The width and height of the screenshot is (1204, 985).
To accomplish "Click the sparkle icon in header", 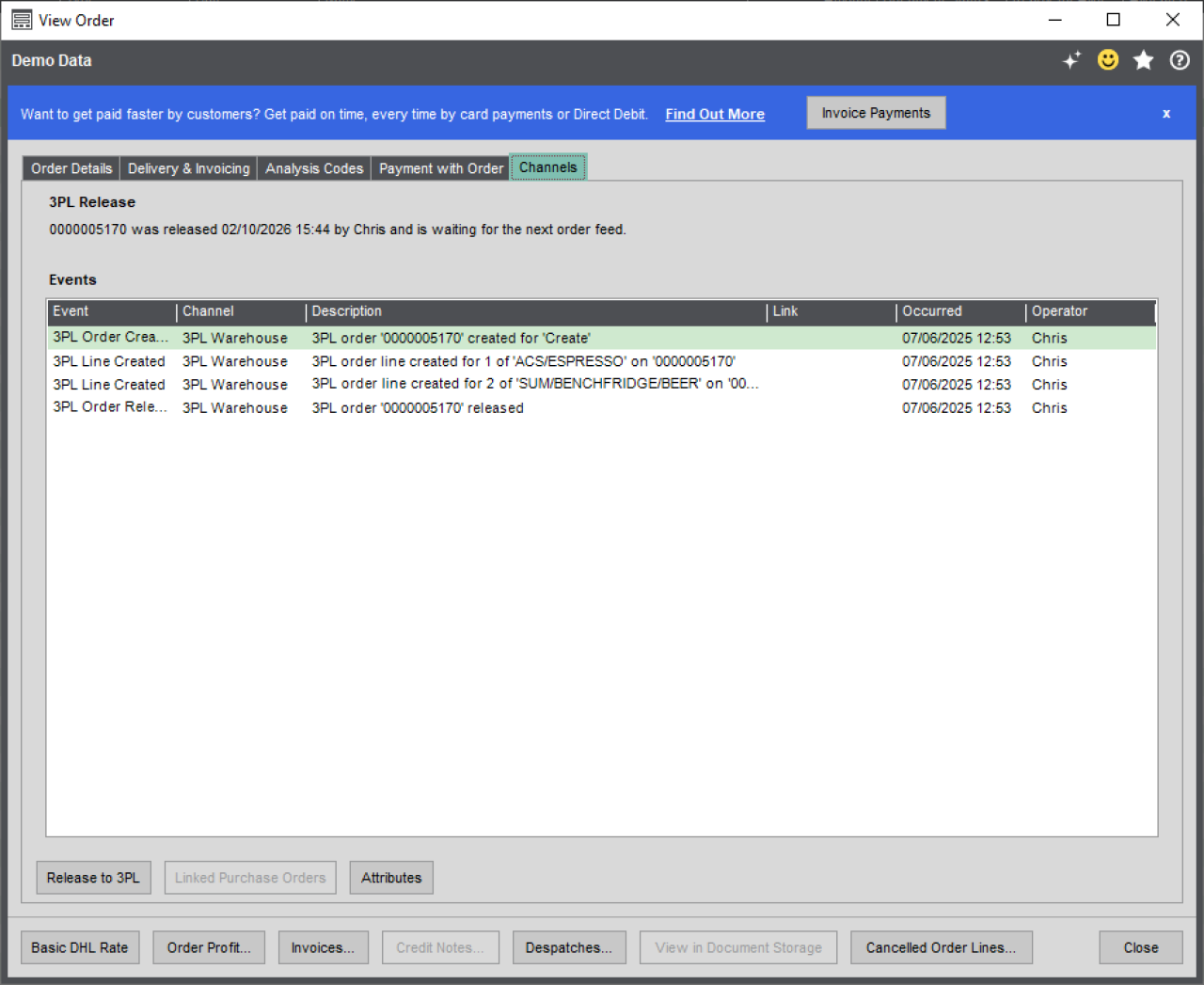I will [x=1072, y=60].
